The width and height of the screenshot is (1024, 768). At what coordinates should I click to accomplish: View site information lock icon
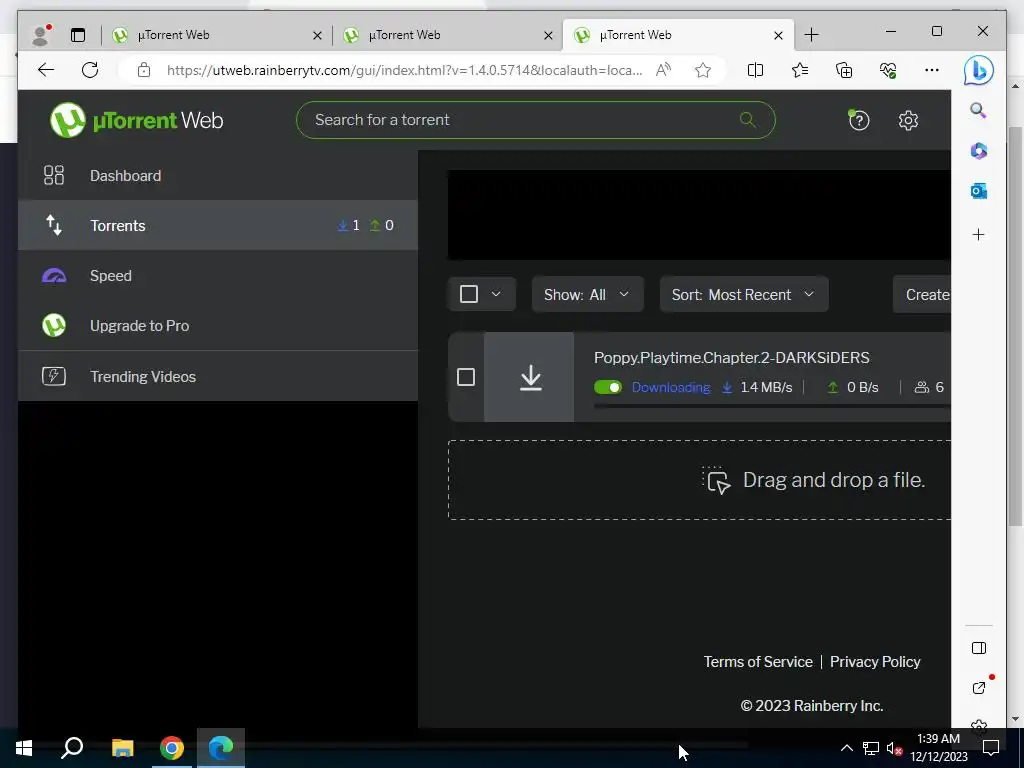[144, 70]
